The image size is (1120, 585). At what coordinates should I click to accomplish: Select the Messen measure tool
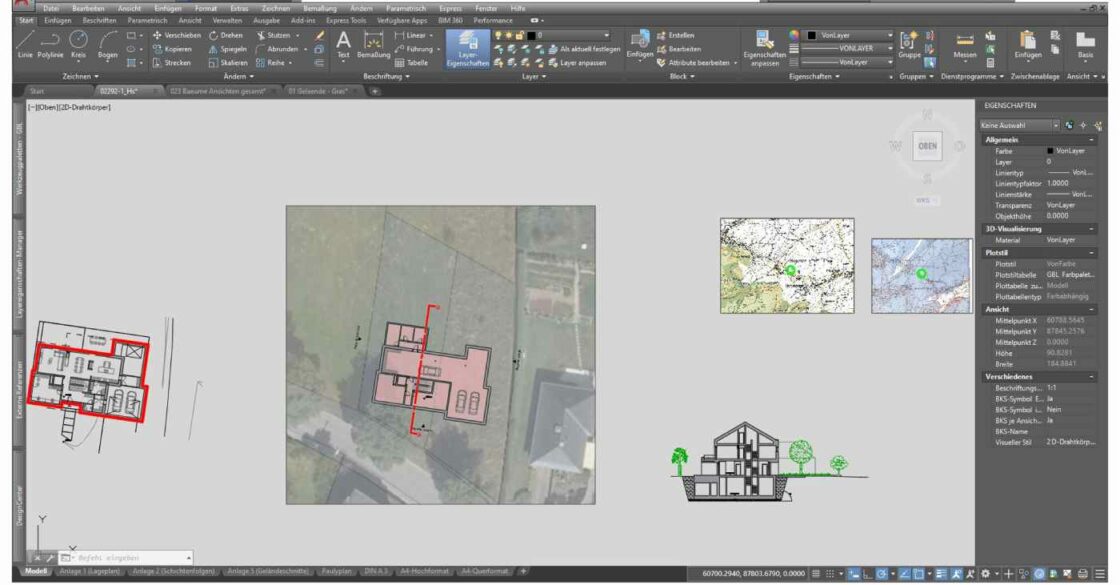tap(965, 45)
